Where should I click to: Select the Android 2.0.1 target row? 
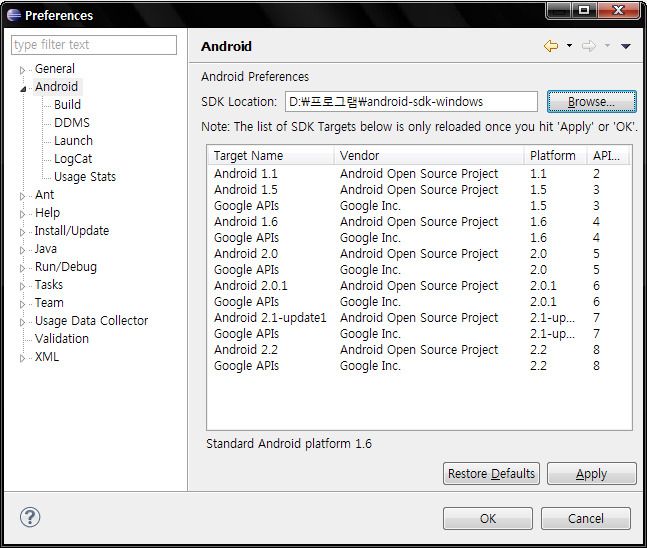click(419, 286)
